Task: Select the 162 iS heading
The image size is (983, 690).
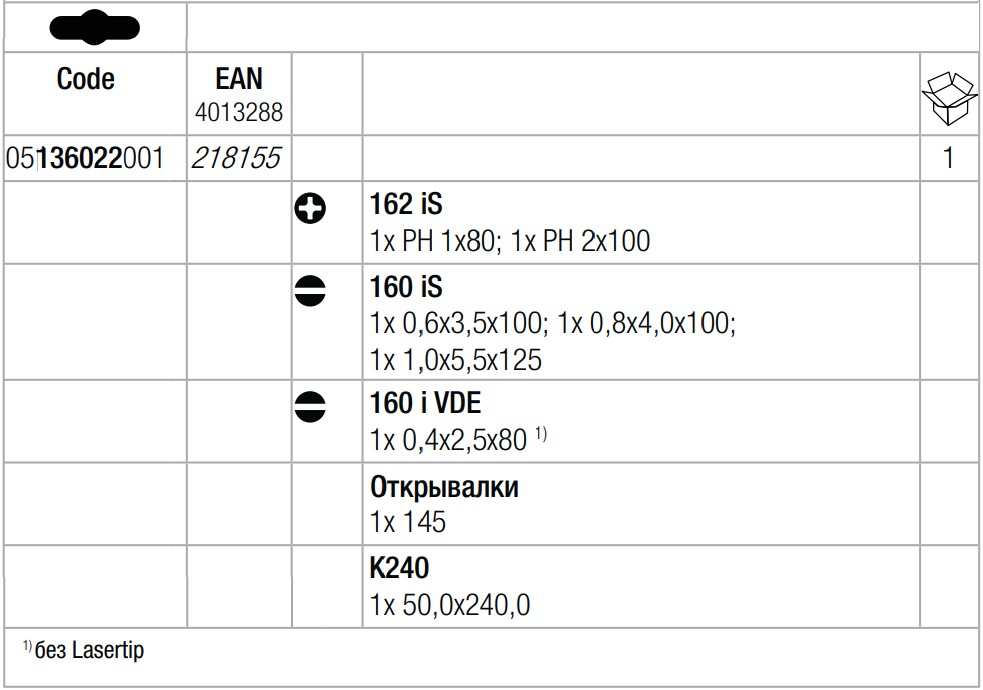Action: [x=406, y=204]
